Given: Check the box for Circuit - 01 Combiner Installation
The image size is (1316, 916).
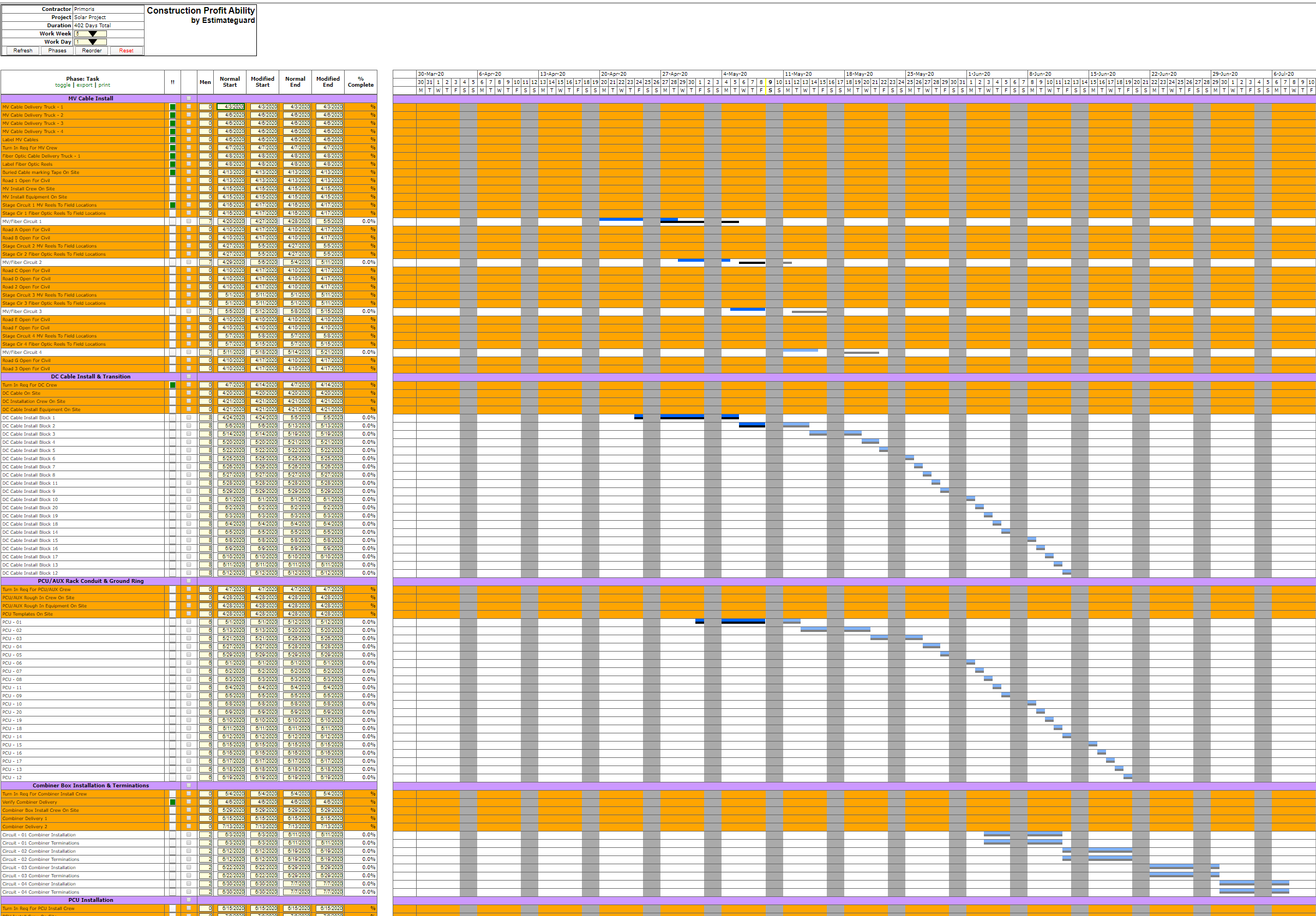Looking at the screenshot, I should tap(189, 835).
